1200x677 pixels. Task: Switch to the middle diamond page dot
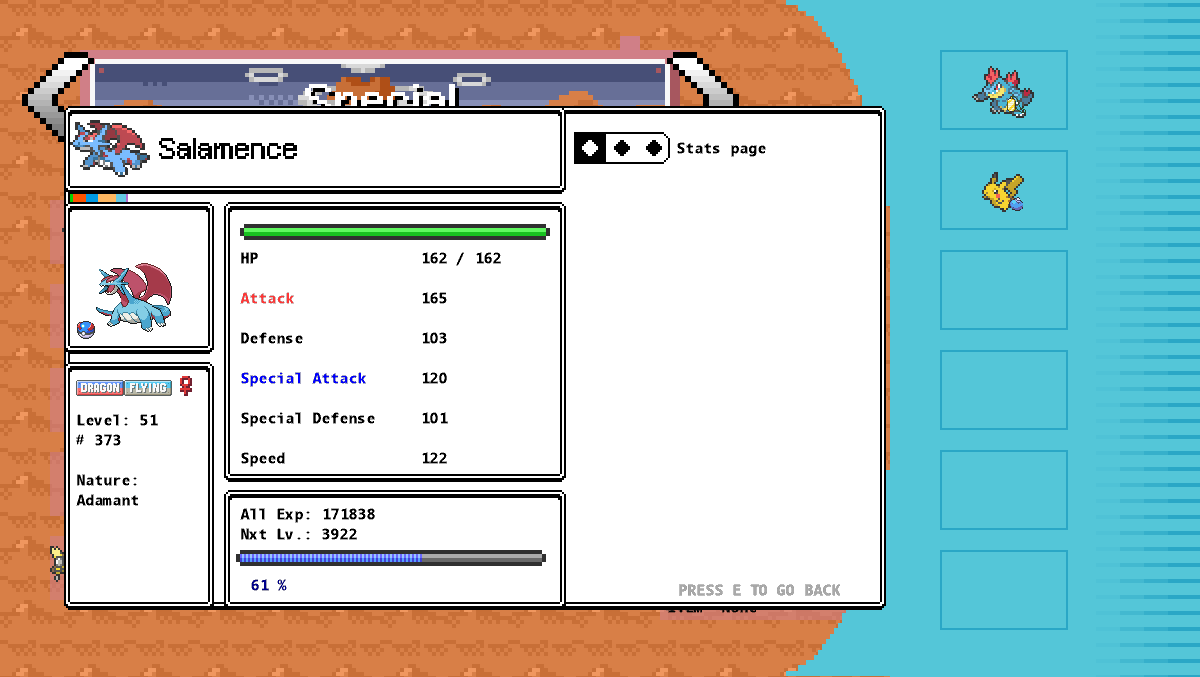point(622,148)
